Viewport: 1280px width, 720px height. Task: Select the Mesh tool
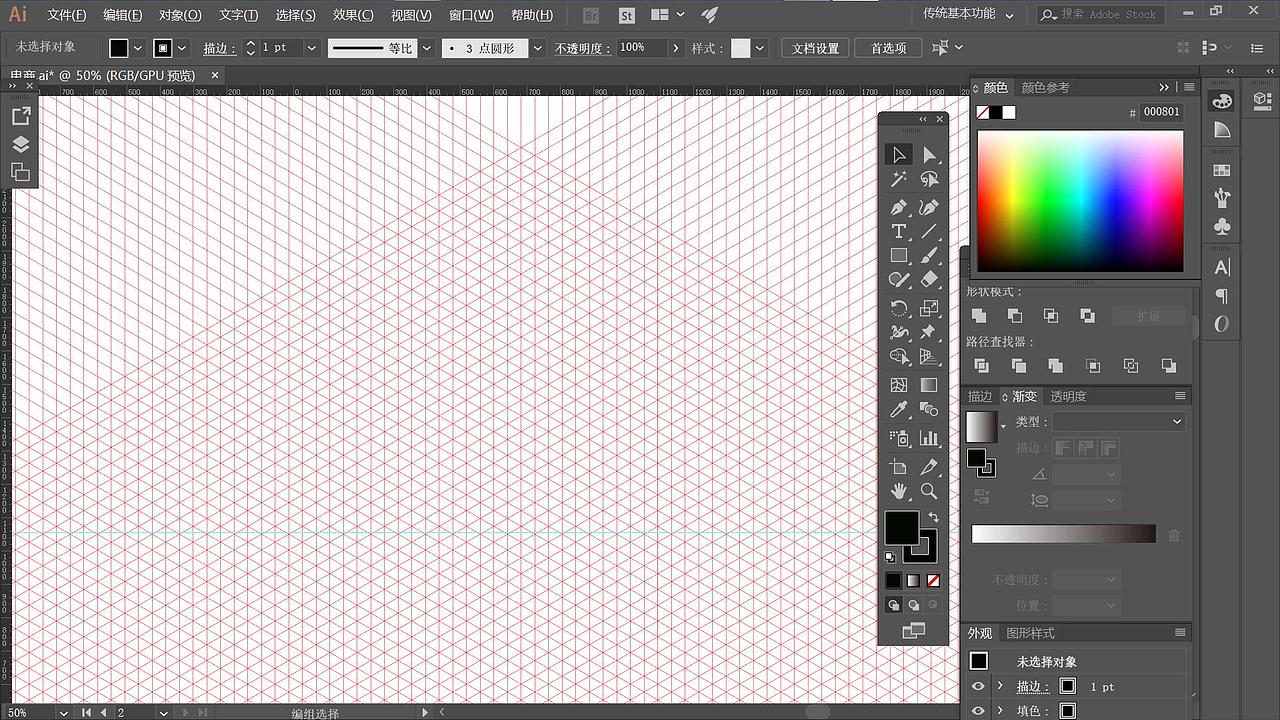click(898, 385)
